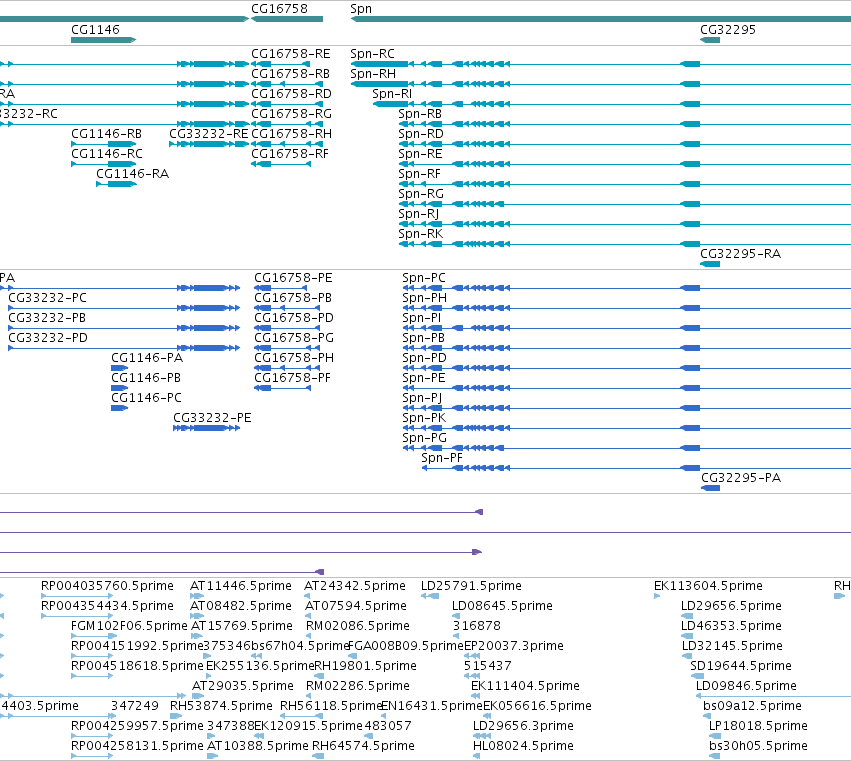This screenshot has height=761, width=851.
Task: Click EST AT24342.5prime
Action: click(307, 596)
